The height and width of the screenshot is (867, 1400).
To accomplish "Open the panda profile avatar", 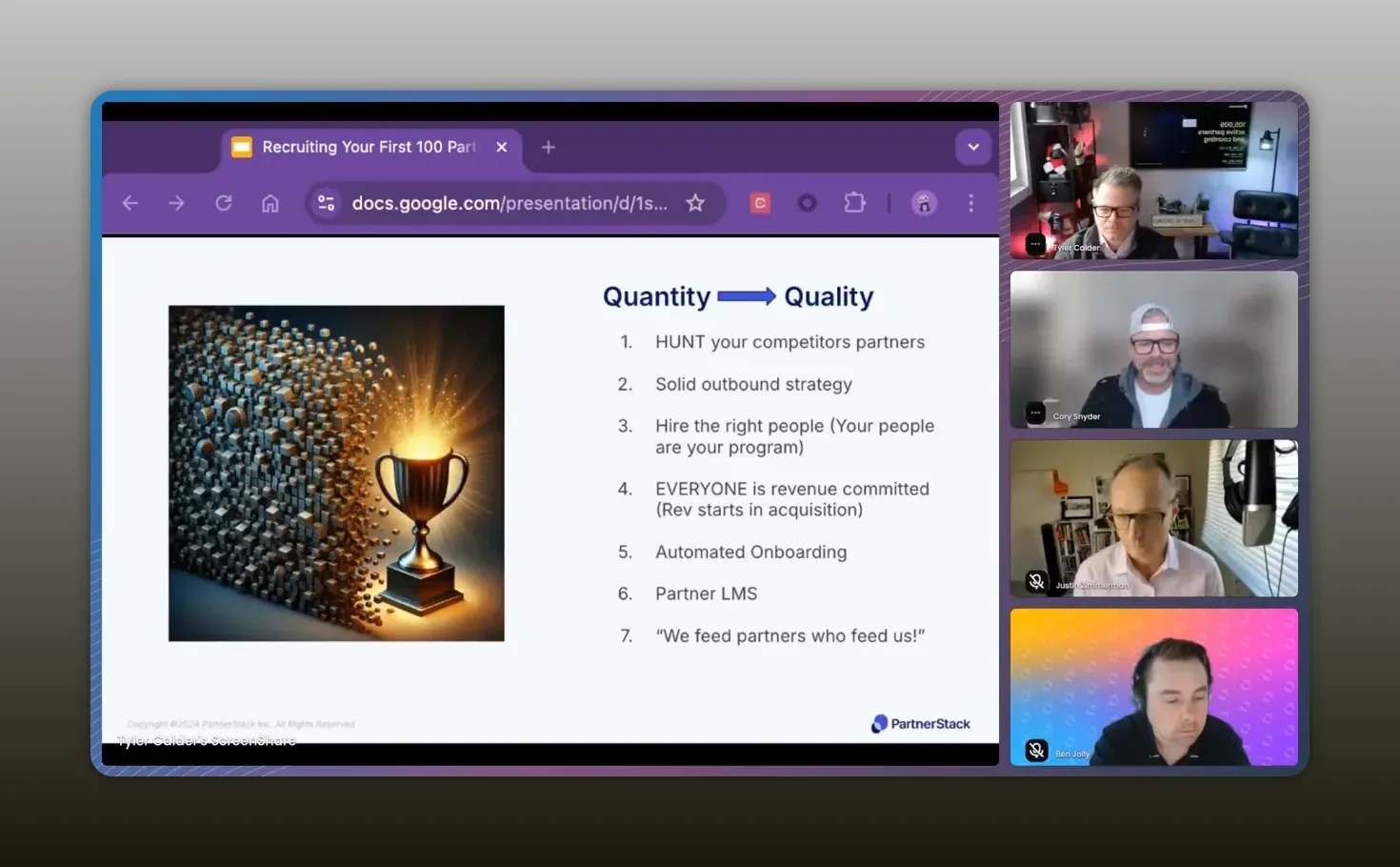I will click(924, 202).
